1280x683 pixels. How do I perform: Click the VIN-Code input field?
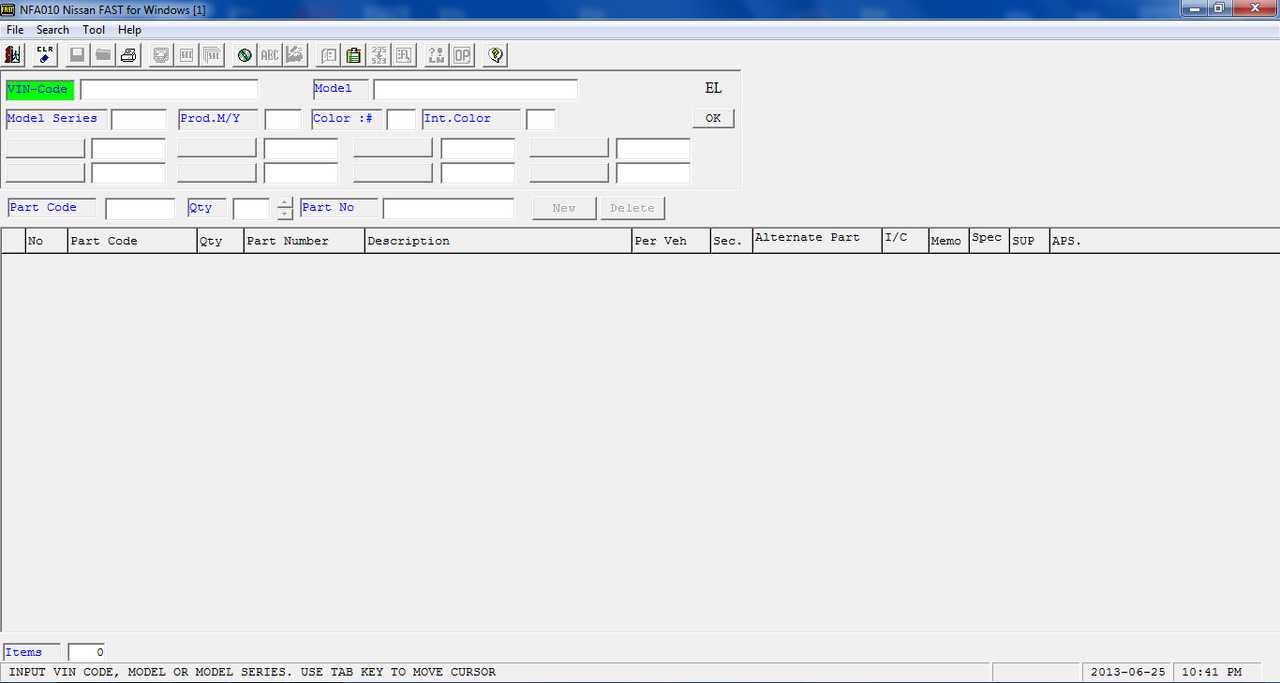(x=169, y=90)
